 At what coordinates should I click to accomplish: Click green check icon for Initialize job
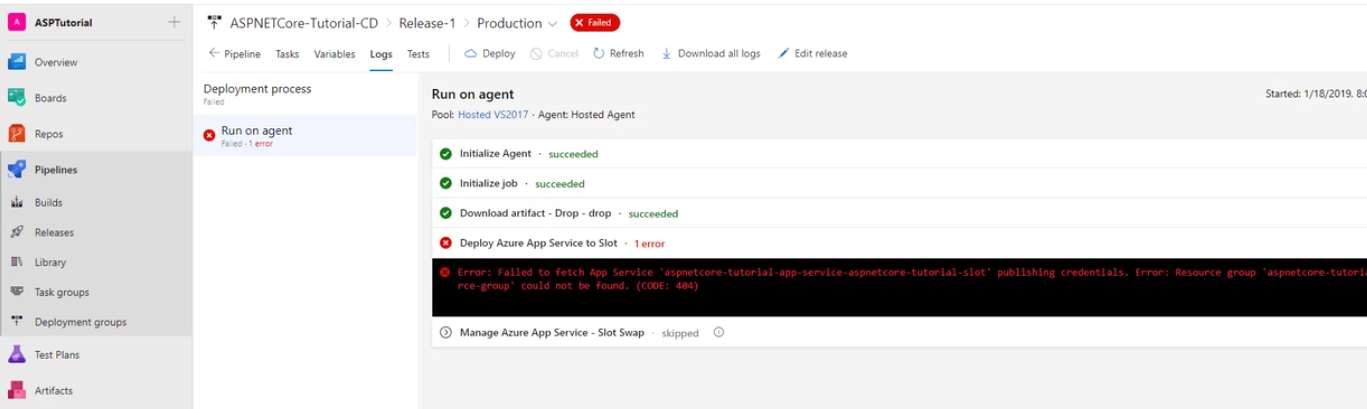445,184
